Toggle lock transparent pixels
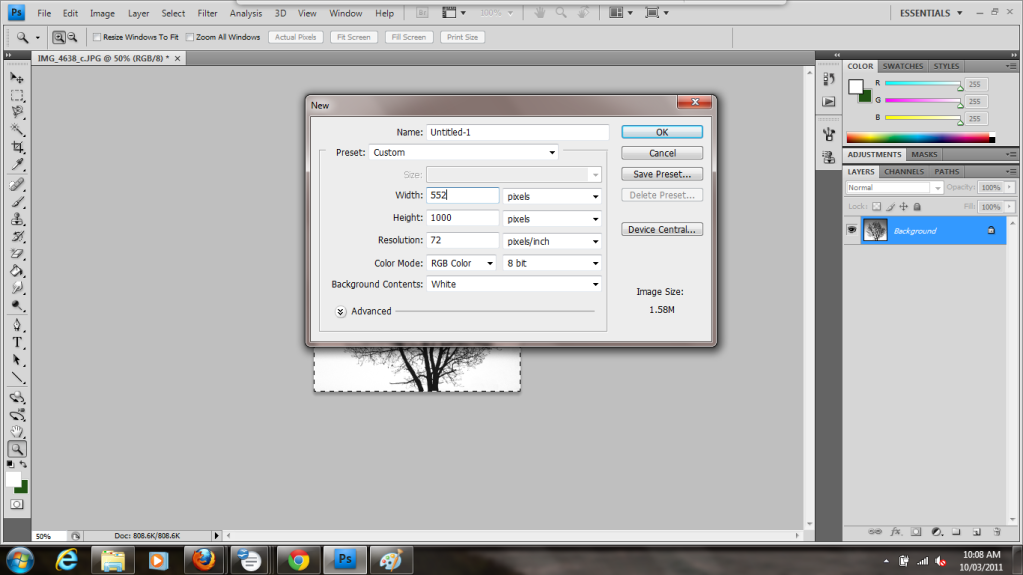This screenshot has width=1023, height=575. [876, 207]
